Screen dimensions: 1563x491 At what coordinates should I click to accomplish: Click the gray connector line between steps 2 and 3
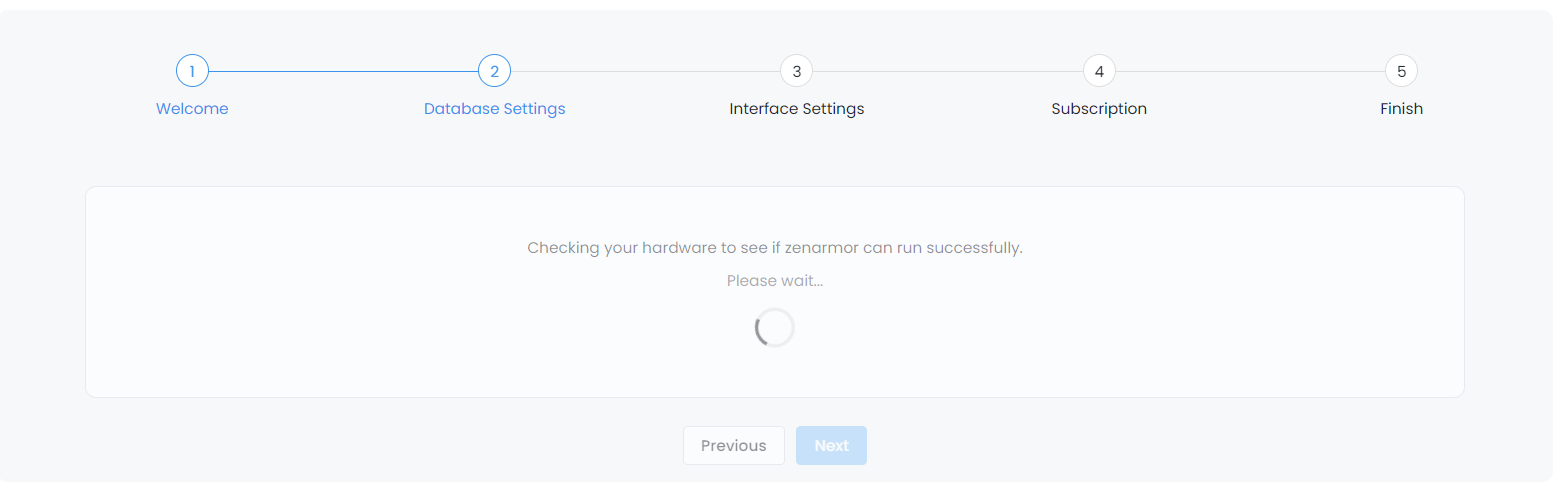645,71
